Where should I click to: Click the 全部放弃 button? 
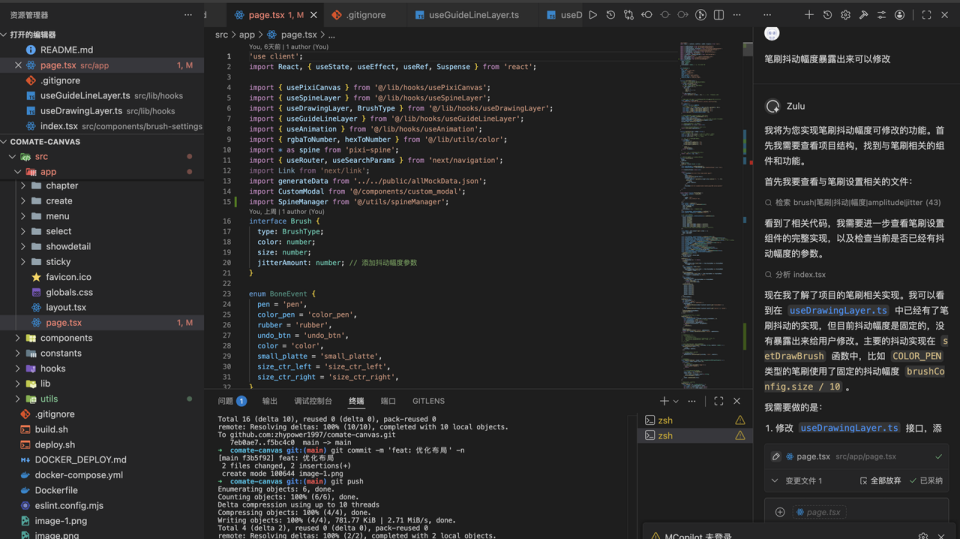pos(880,481)
